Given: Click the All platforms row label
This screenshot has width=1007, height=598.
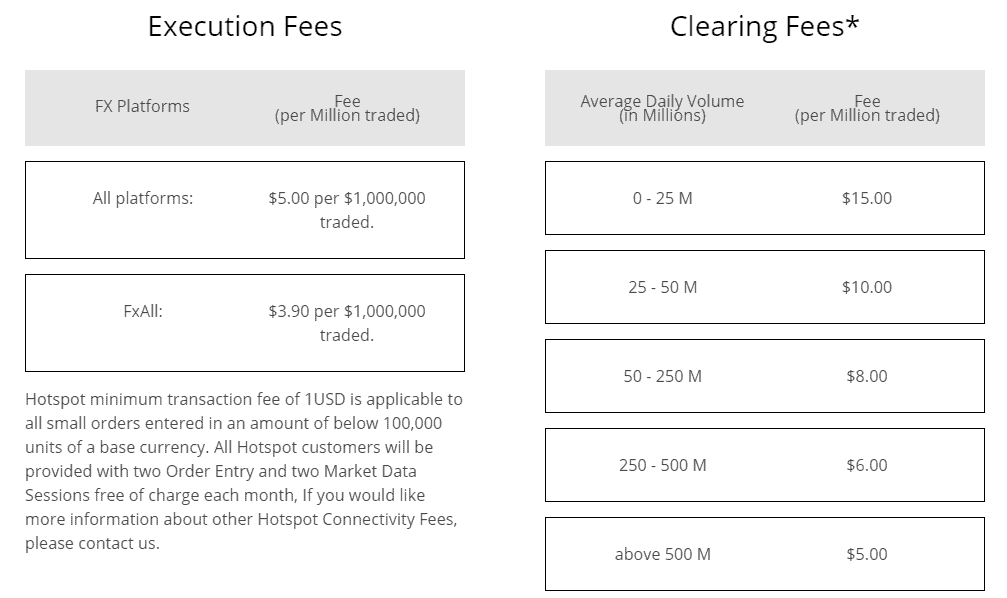Looking at the screenshot, I should click(x=143, y=198).
